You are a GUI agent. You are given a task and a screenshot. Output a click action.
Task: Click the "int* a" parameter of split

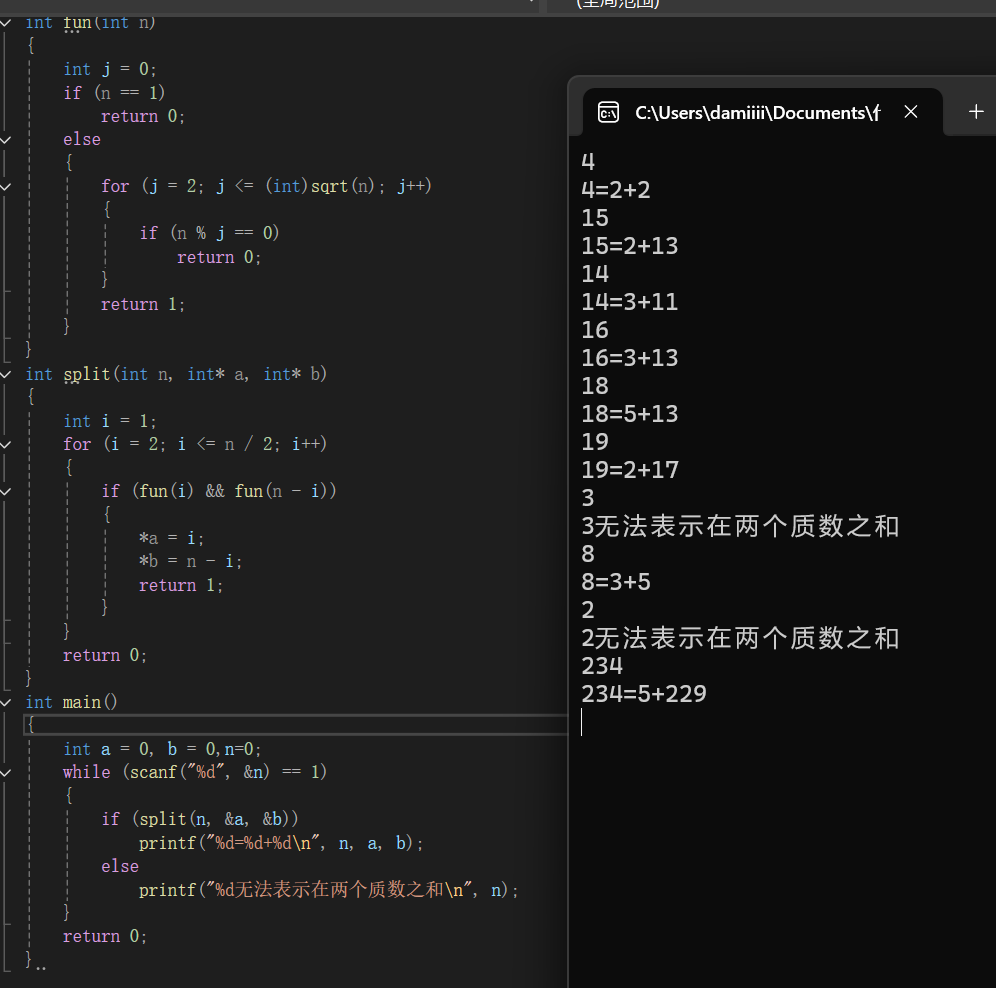[x=217, y=374]
